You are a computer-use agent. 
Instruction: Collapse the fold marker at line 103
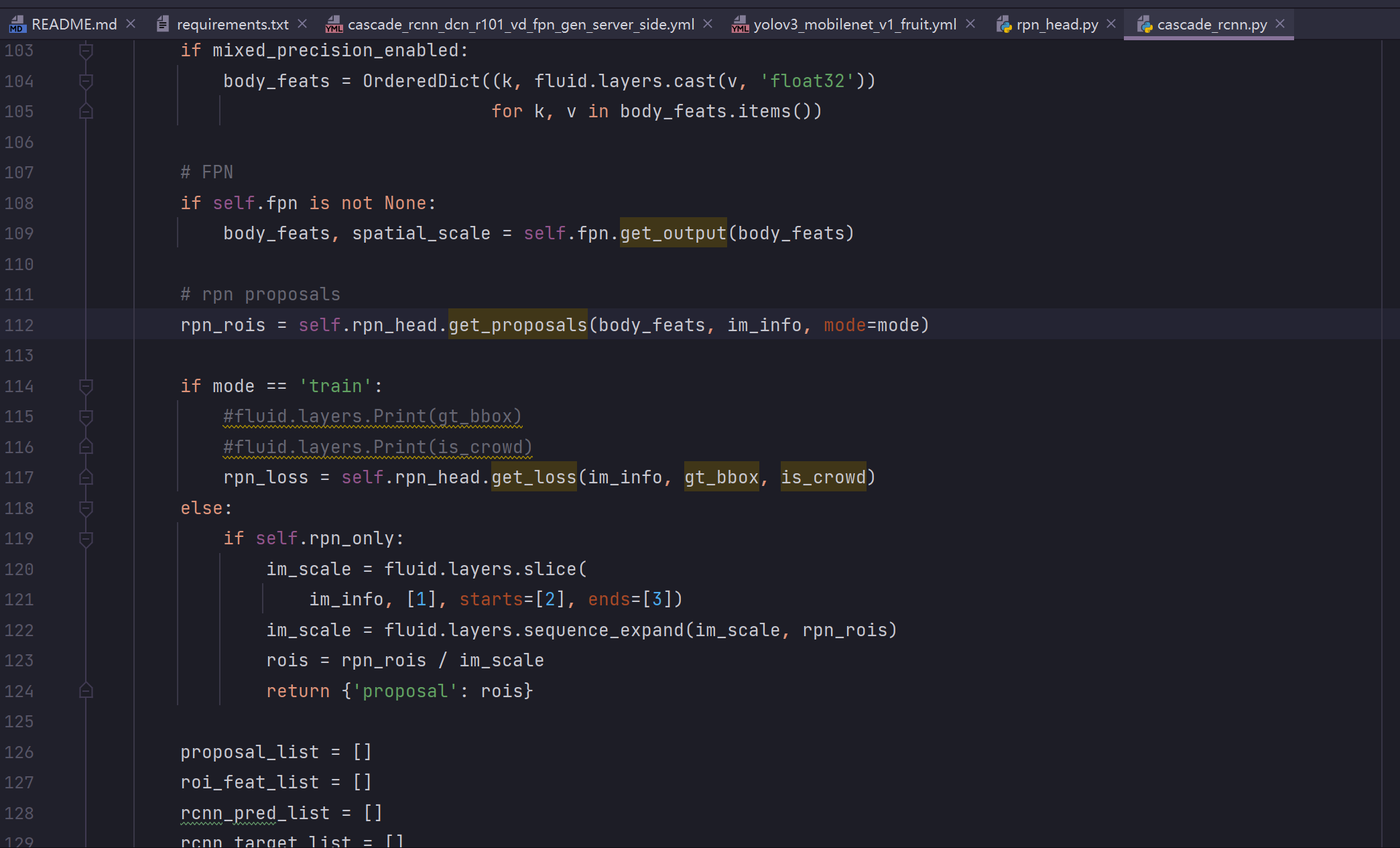coord(86,50)
